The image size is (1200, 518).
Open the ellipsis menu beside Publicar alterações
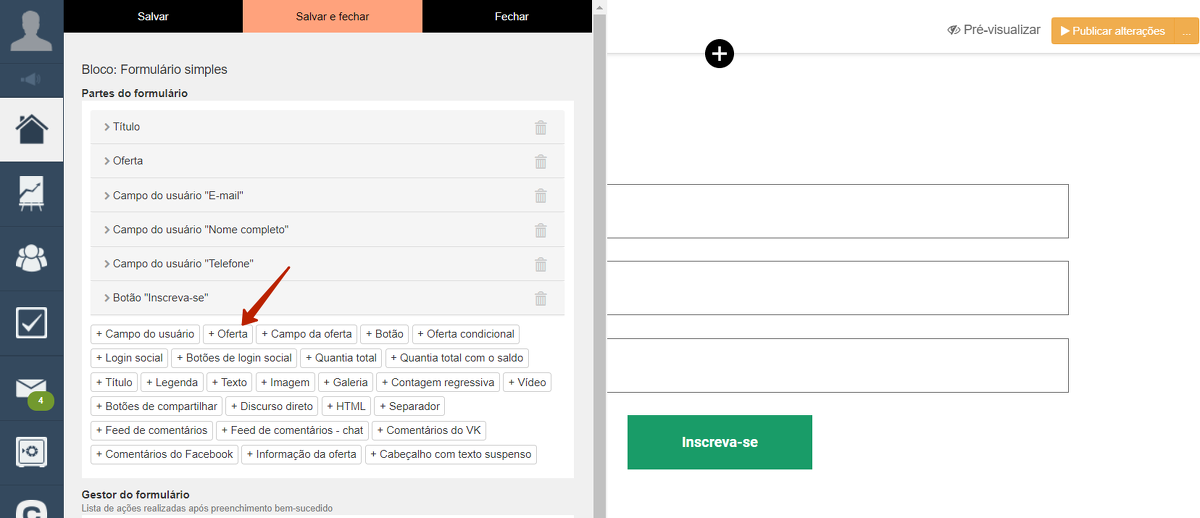click(1187, 31)
